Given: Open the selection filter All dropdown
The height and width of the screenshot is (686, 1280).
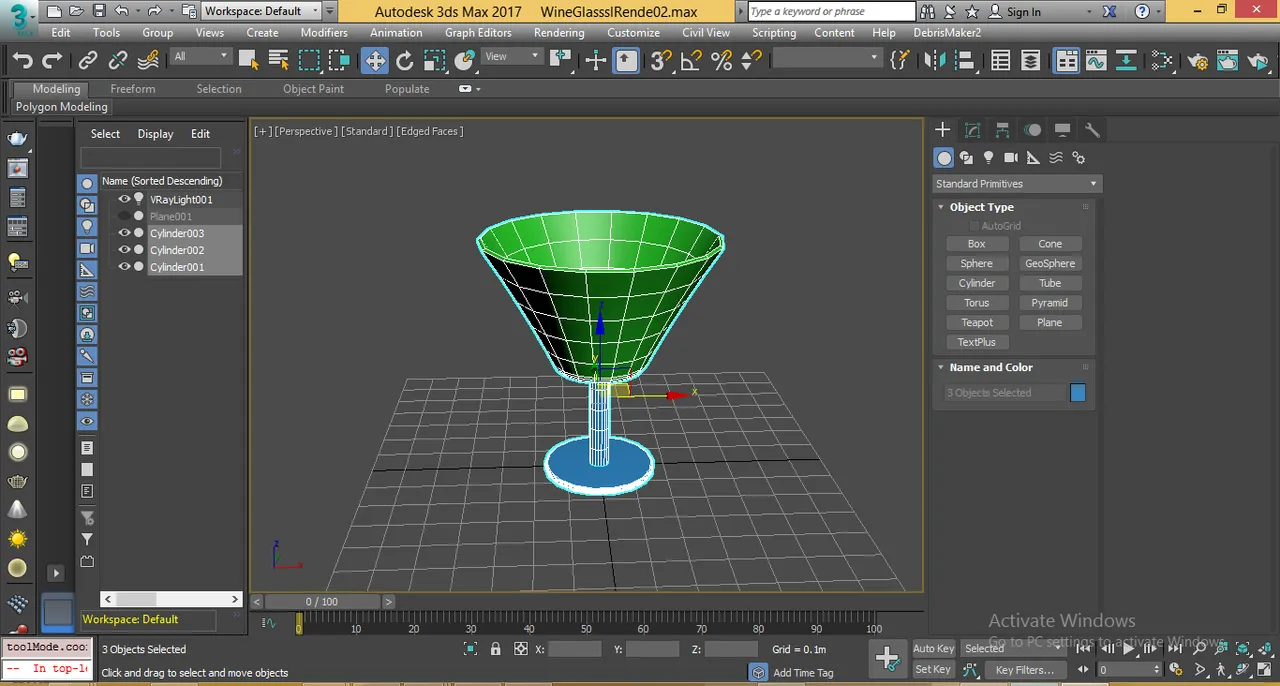Looking at the screenshot, I should click(x=201, y=57).
